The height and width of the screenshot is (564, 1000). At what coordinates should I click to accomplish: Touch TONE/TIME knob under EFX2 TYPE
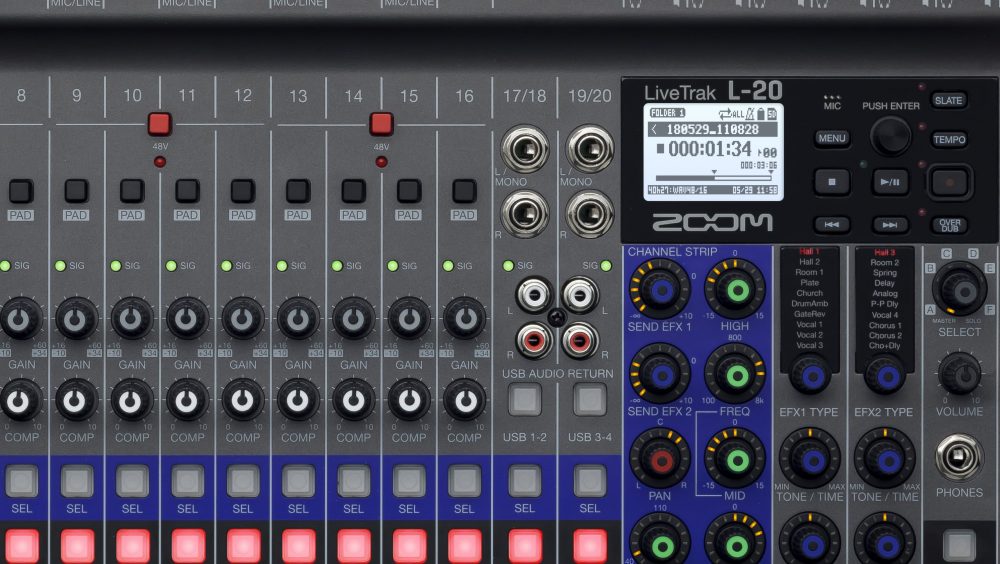coord(885,459)
